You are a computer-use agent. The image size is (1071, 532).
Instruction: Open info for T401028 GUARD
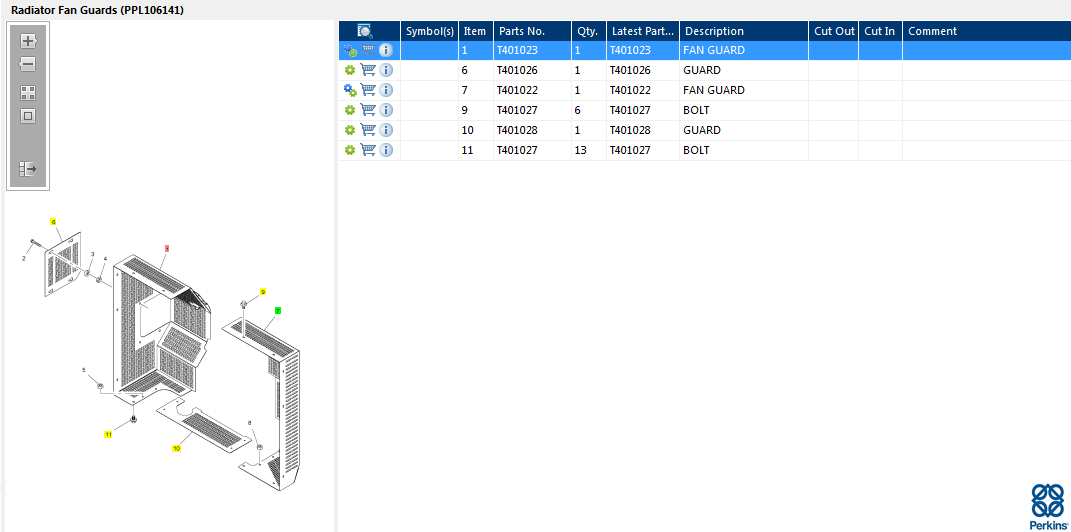(386, 130)
